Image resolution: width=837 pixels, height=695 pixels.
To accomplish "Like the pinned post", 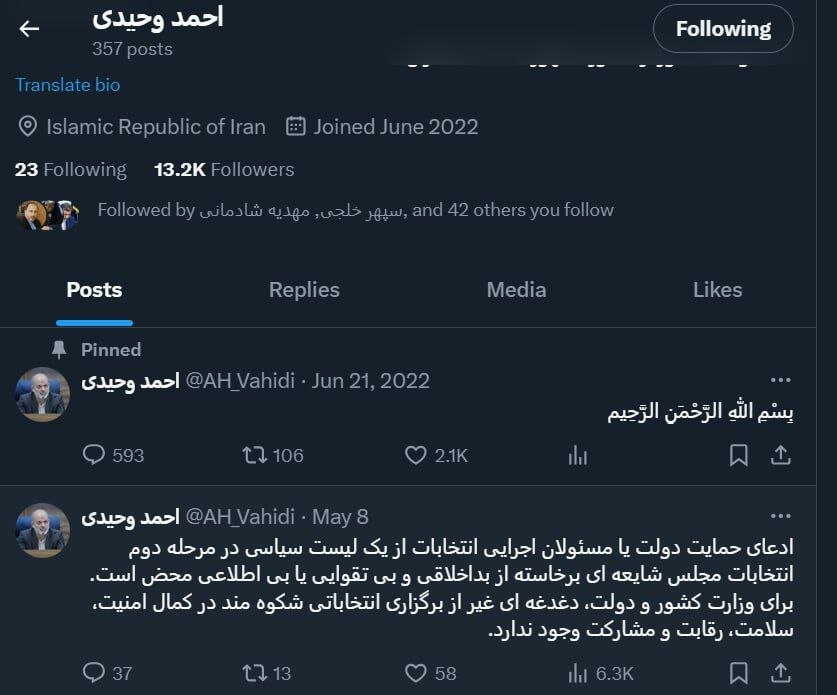I will tap(416, 455).
